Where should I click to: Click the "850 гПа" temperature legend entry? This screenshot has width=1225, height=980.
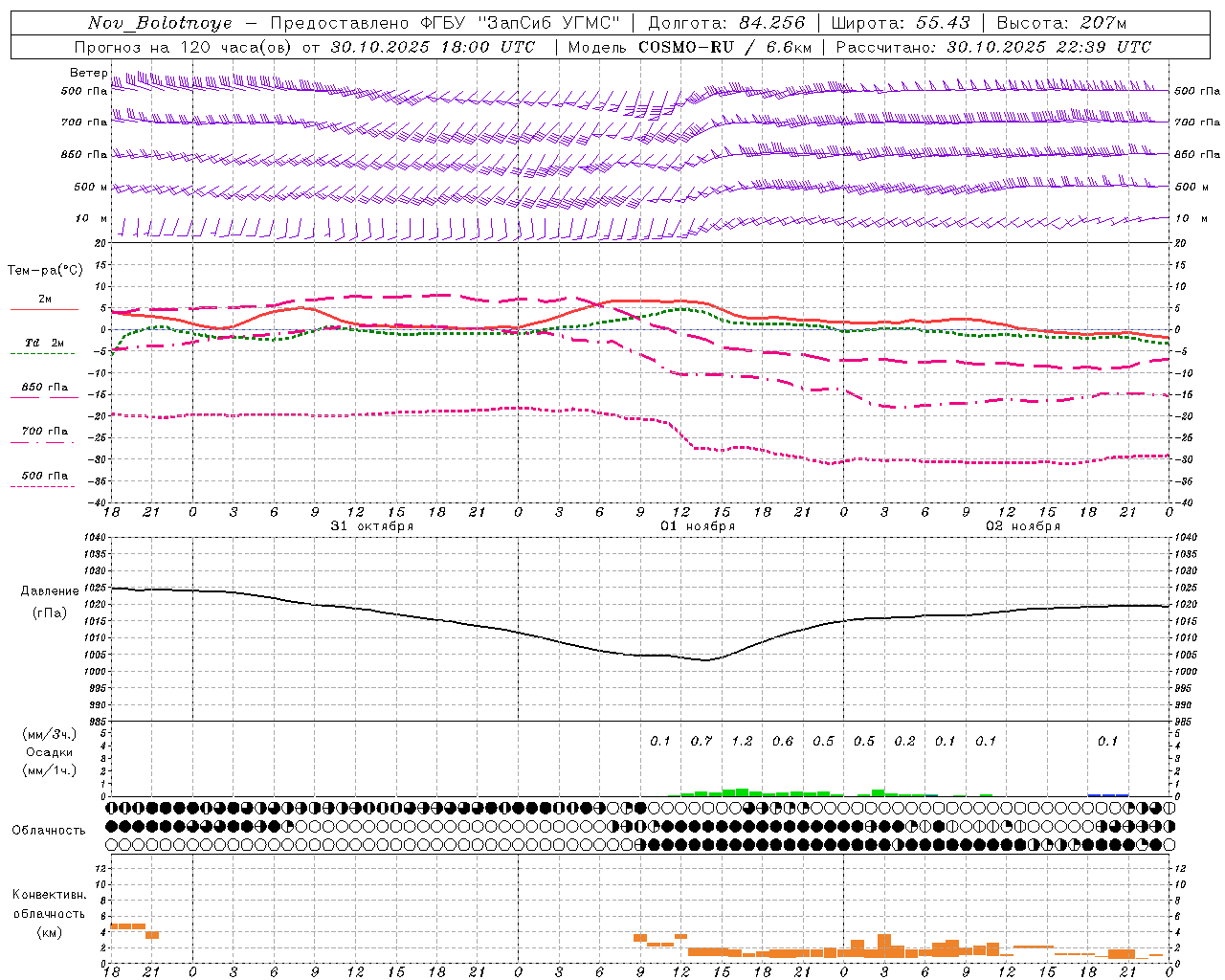(x=44, y=388)
